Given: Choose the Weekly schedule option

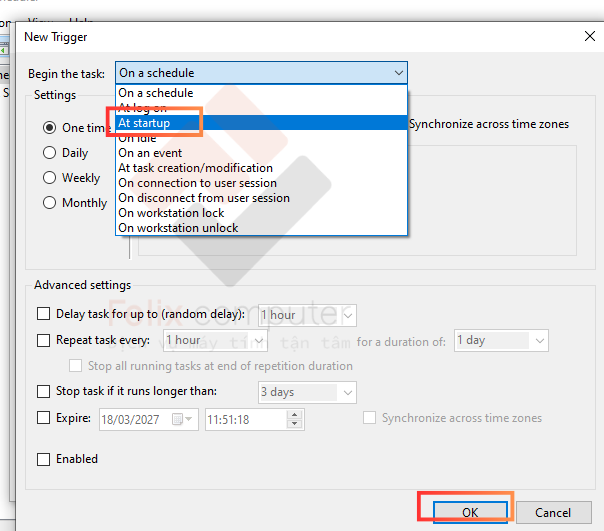Looking at the screenshot, I should pyautogui.click(x=50, y=178).
